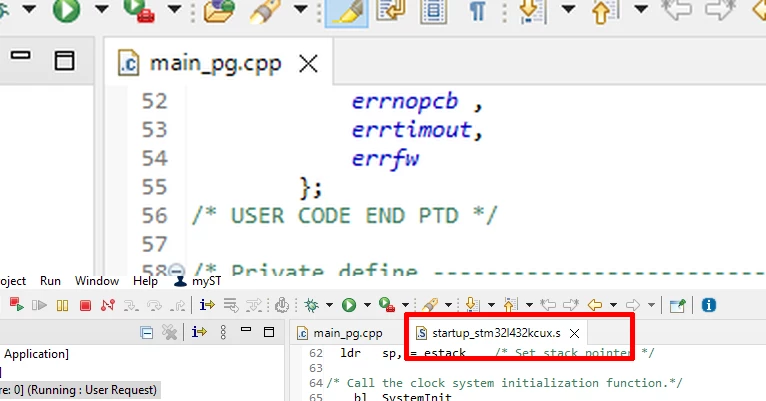The width and height of the screenshot is (766, 401).
Task: Minimize the enlarged left view panel
Action: click(21, 56)
